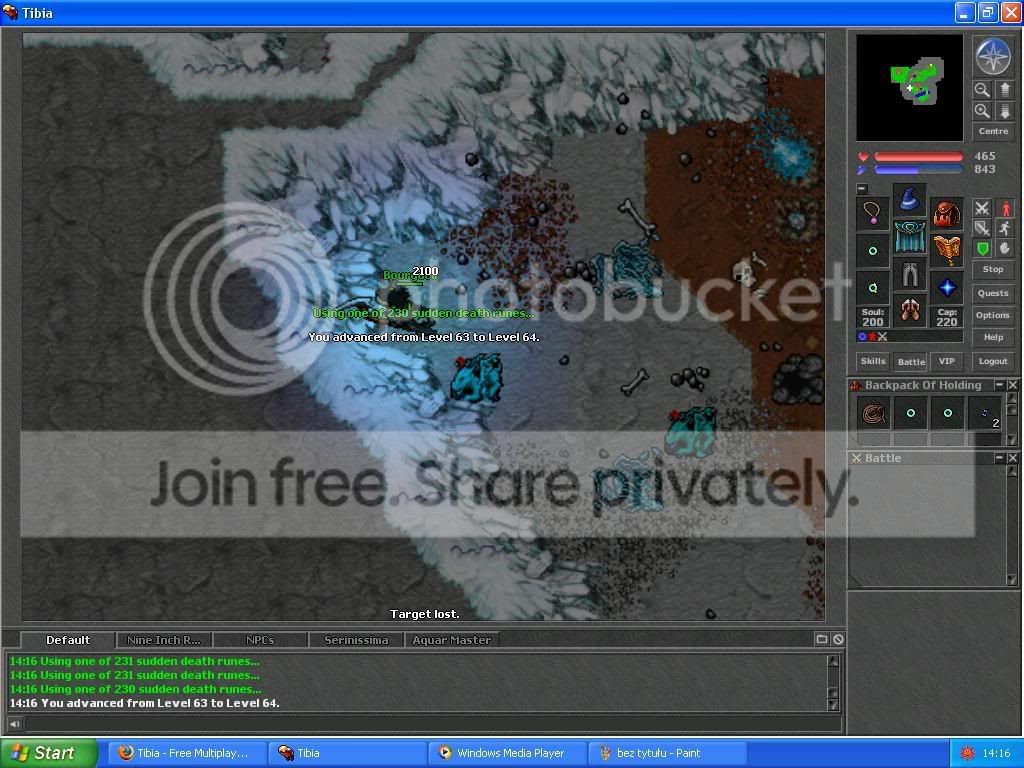
Task: Minimize the Battle panel
Action: tap(999, 458)
